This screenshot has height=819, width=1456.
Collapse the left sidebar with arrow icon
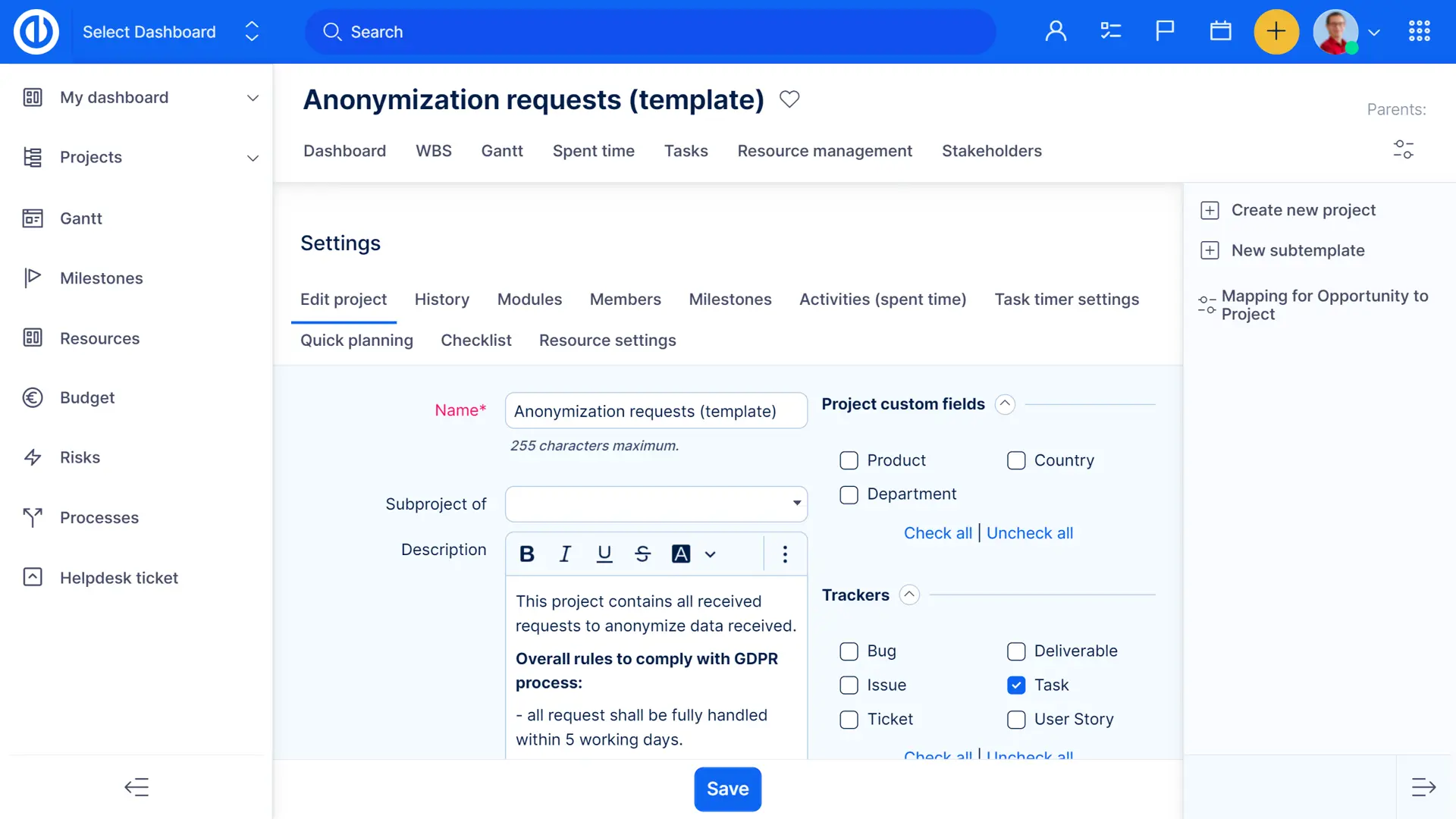[136, 787]
